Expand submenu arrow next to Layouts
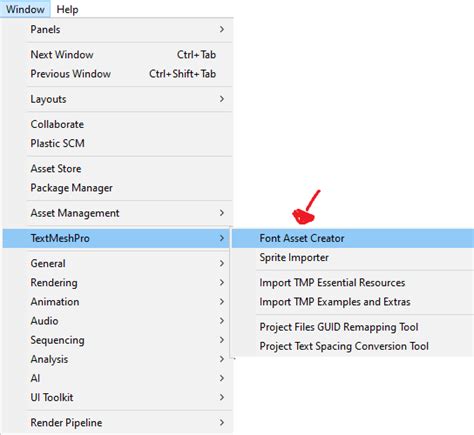474x435 pixels. click(222, 99)
